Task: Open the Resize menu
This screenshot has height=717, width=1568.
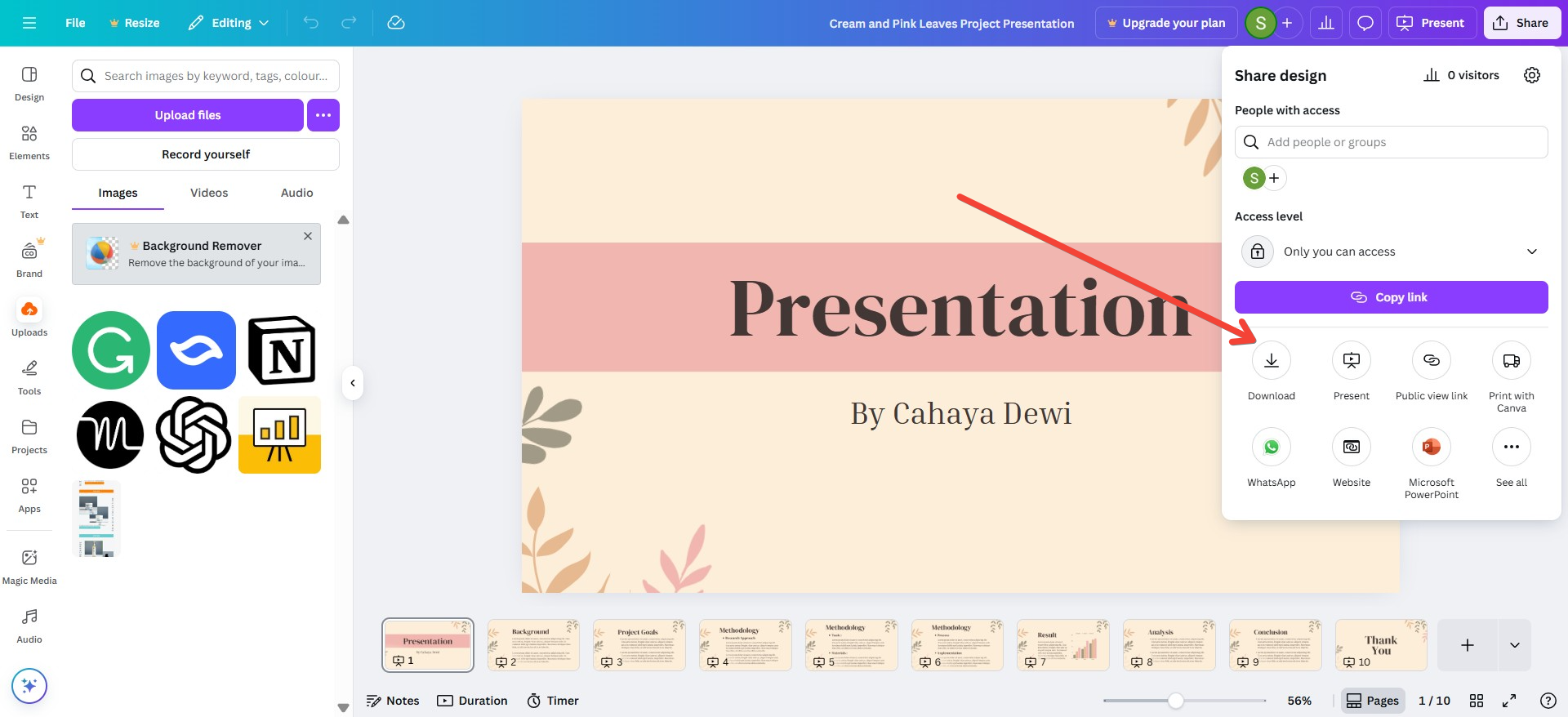Action: [134, 23]
